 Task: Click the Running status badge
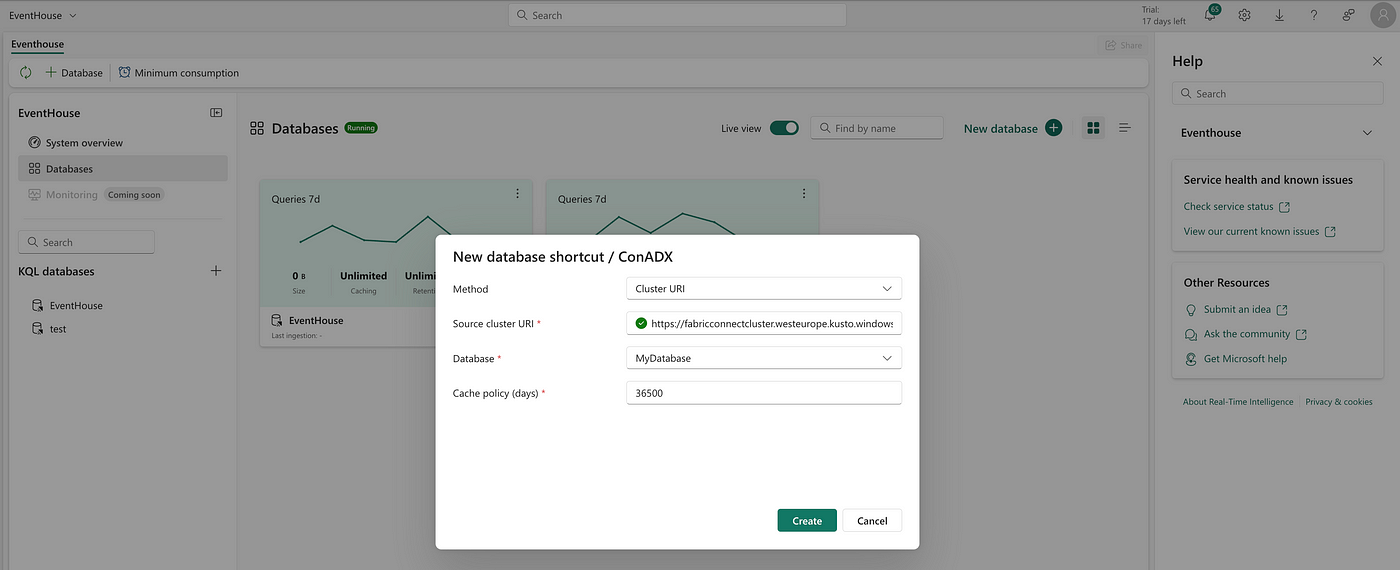[x=361, y=128]
